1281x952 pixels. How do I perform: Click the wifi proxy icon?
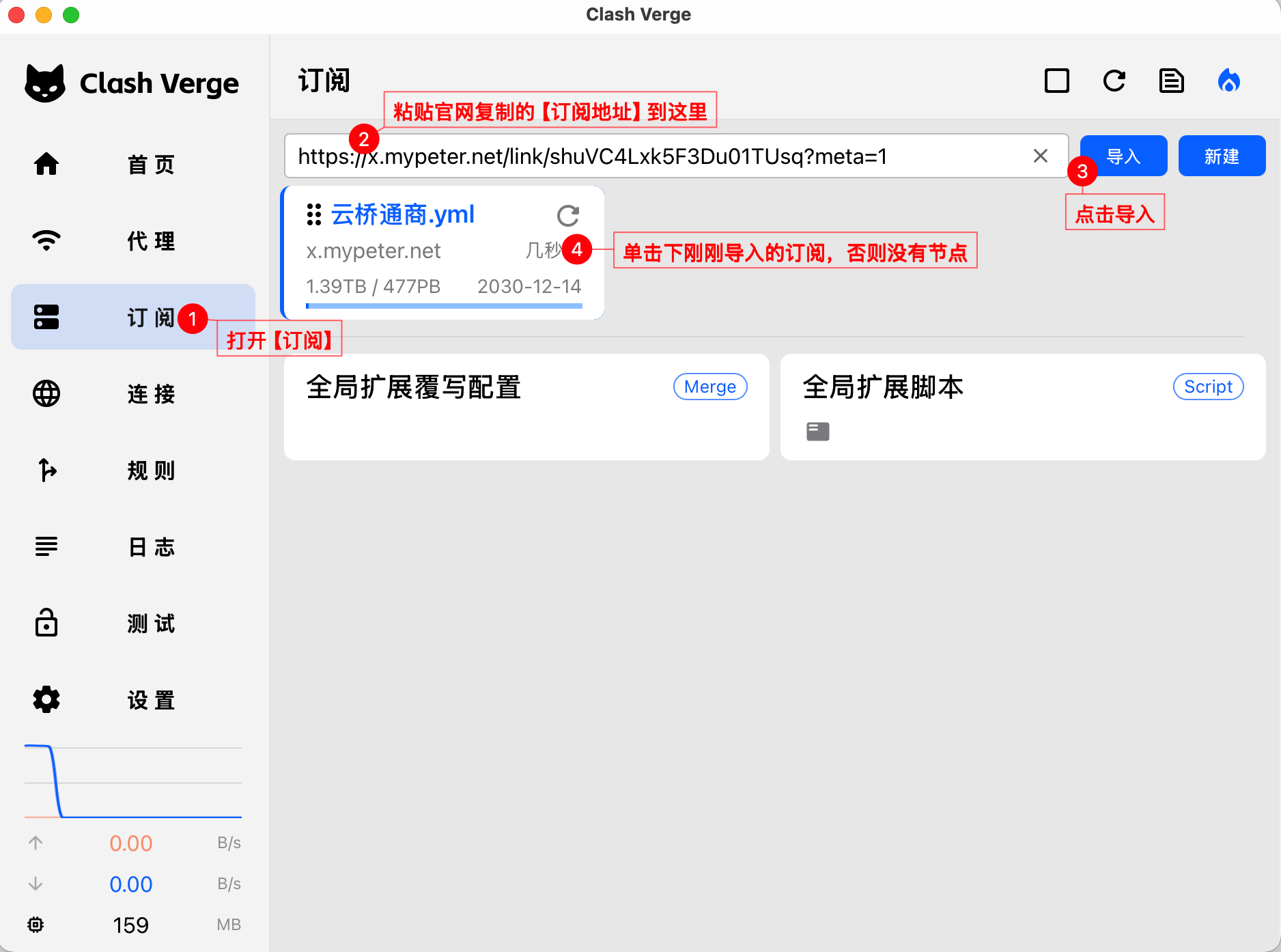point(46,240)
